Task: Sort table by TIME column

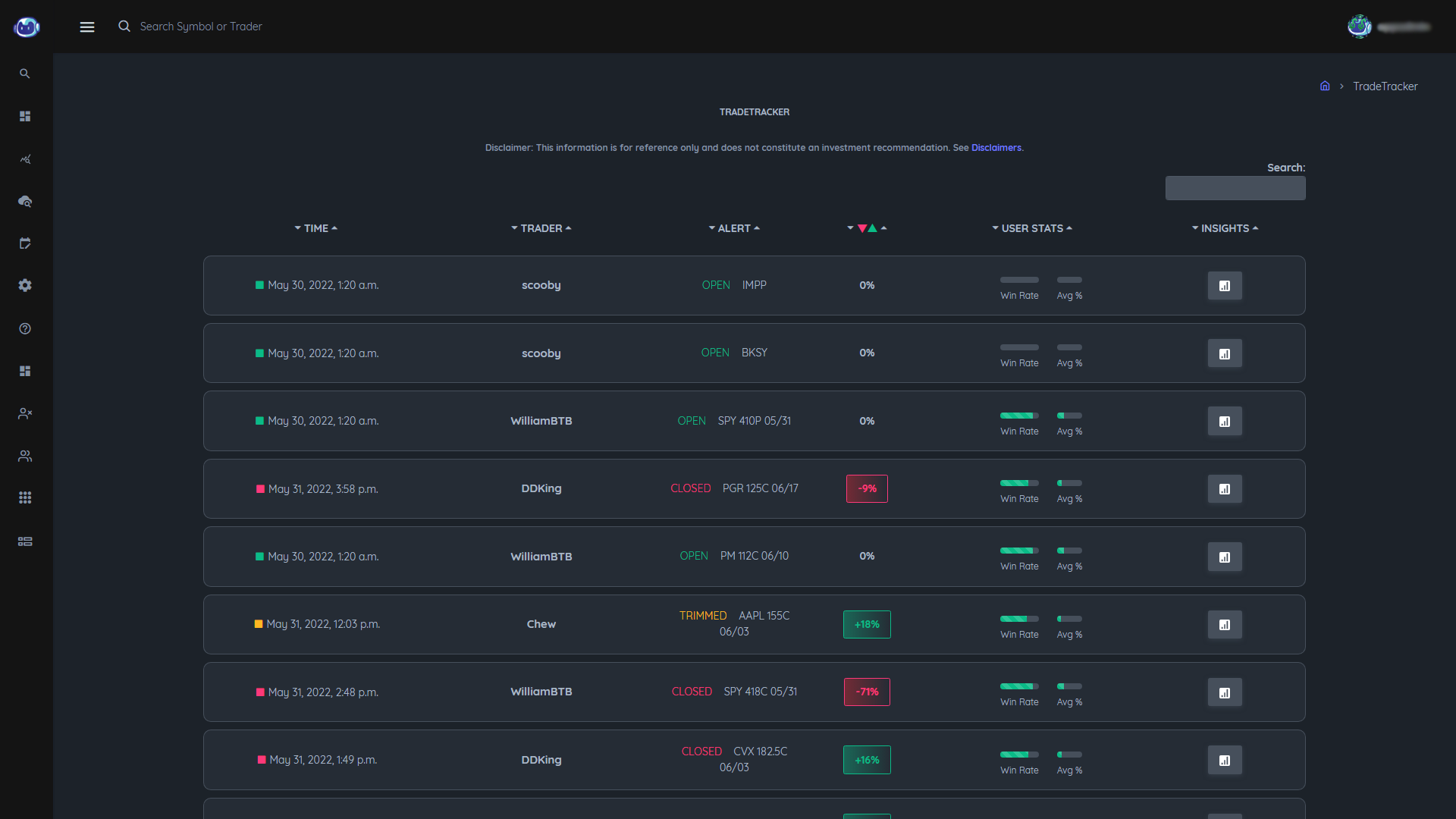Action: pyautogui.click(x=316, y=228)
